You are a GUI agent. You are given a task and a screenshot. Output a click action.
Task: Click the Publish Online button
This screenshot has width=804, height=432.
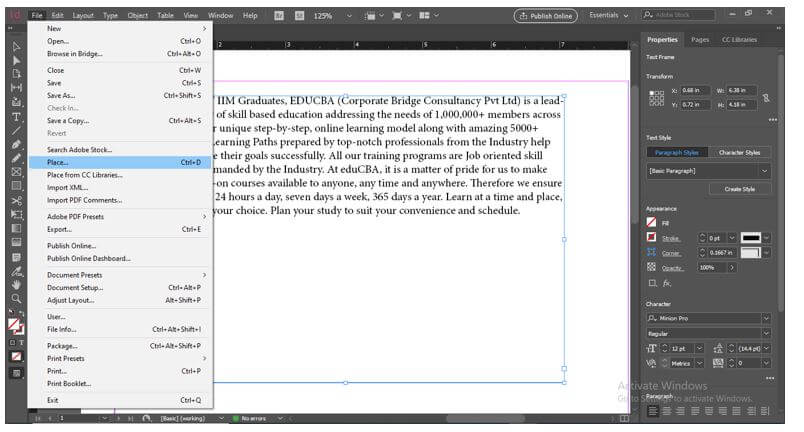(546, 16)
